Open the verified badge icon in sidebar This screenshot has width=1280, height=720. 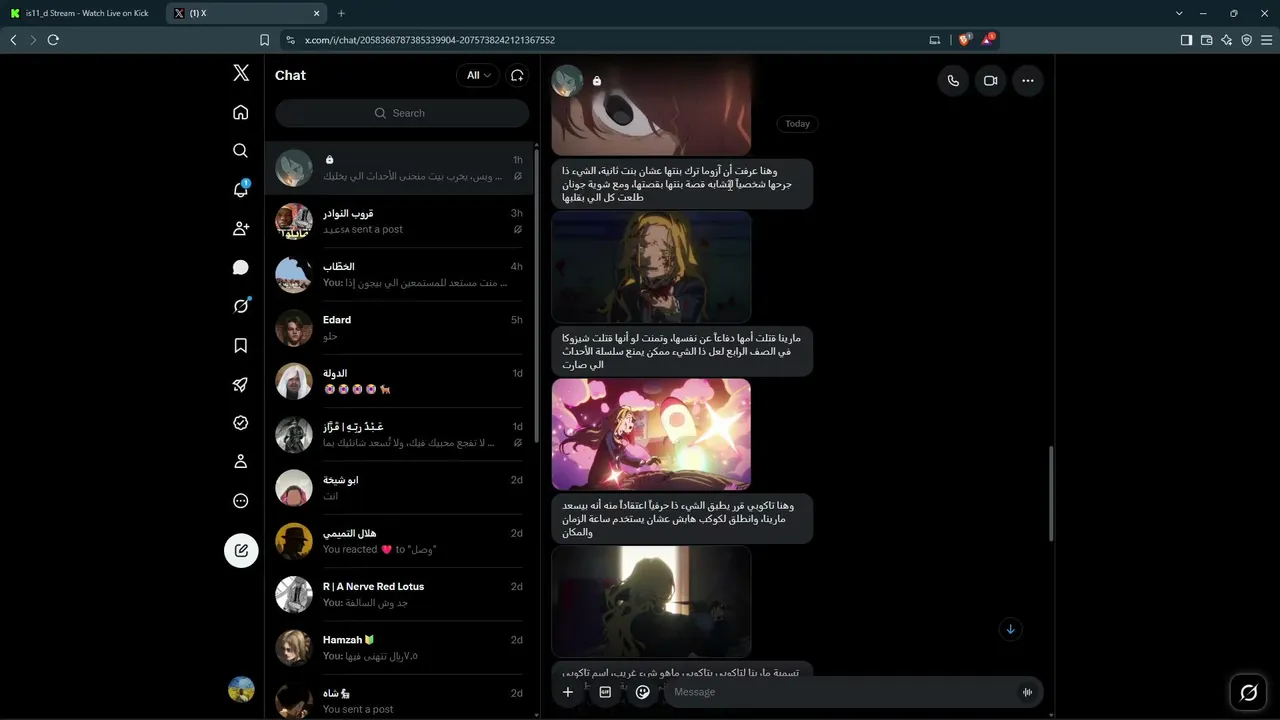241,423
